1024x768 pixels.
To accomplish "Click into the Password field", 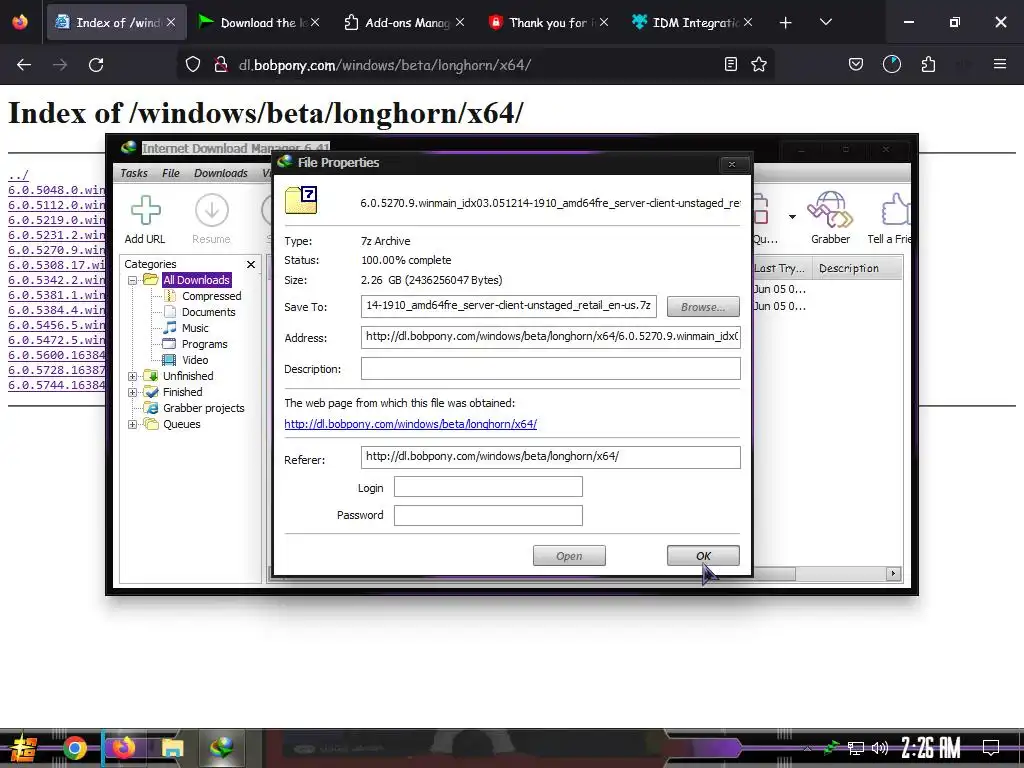I will pos(488,515).
